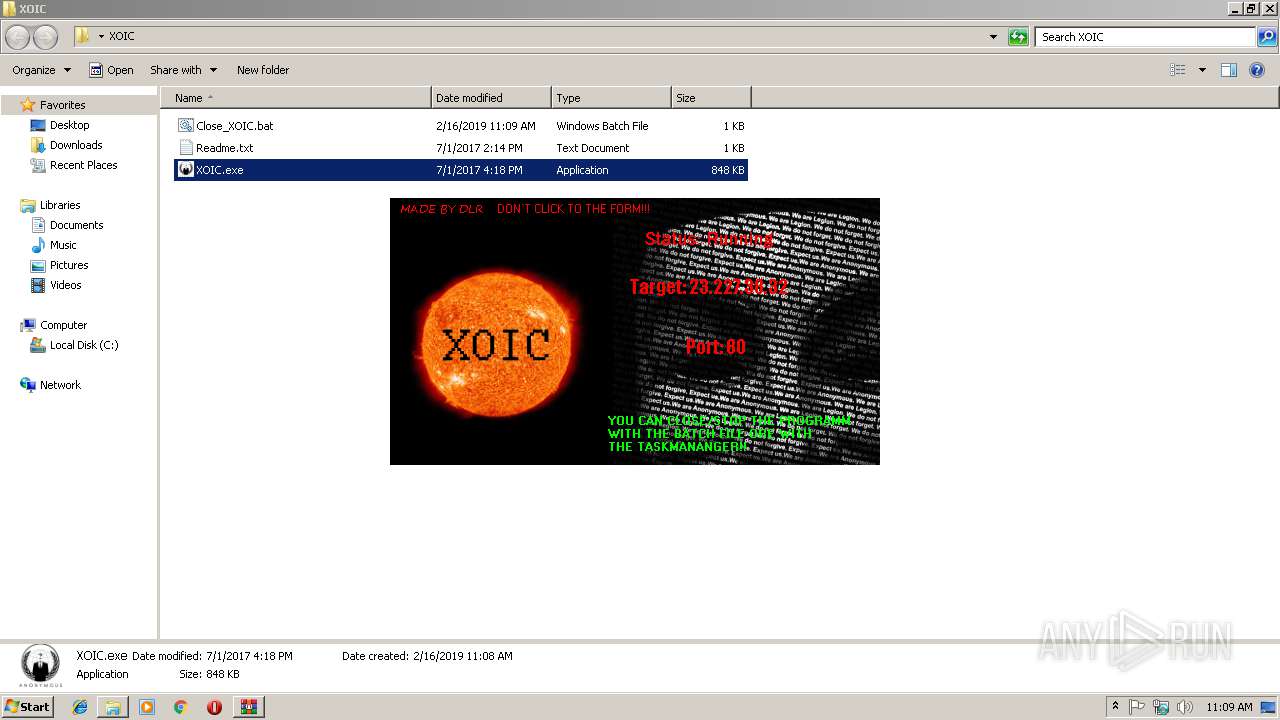Click the Search XOIC field

pos(1146,37)
